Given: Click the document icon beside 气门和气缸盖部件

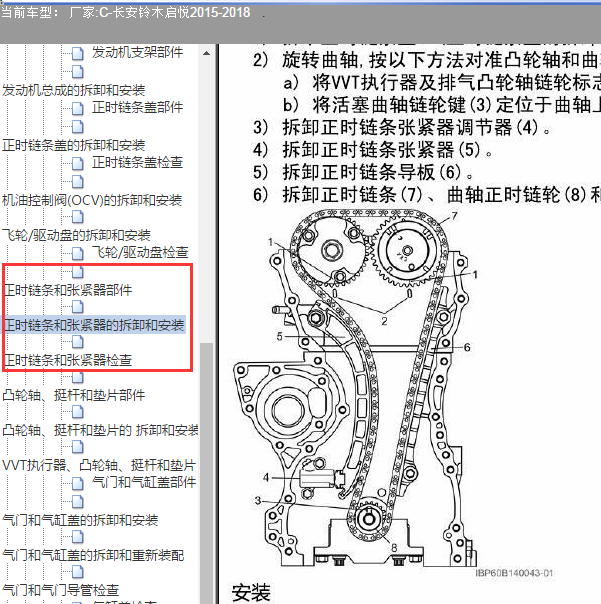Looking at the screenshot, I should click(77, 483).
